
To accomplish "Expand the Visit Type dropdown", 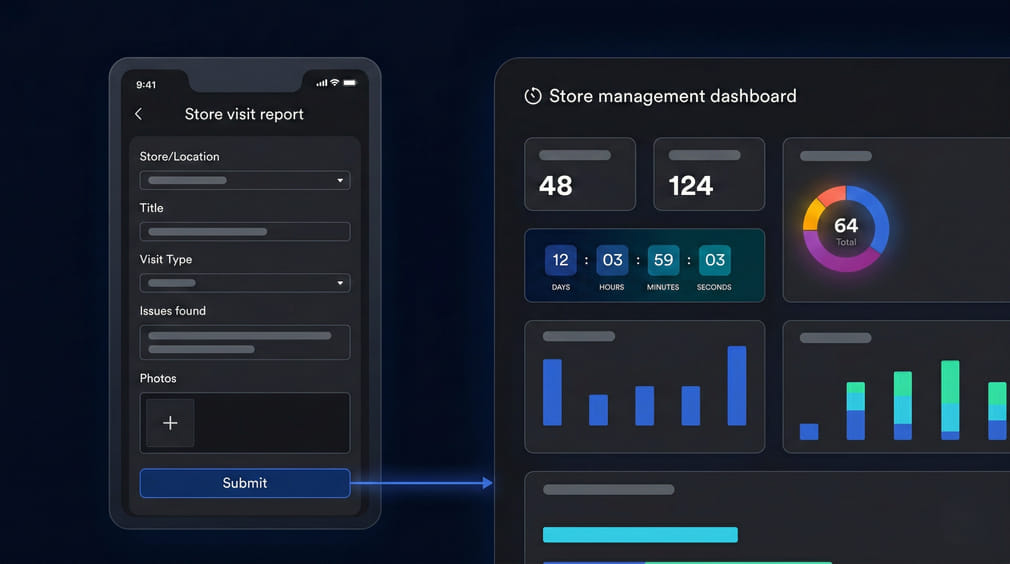I will click(244, 283).
